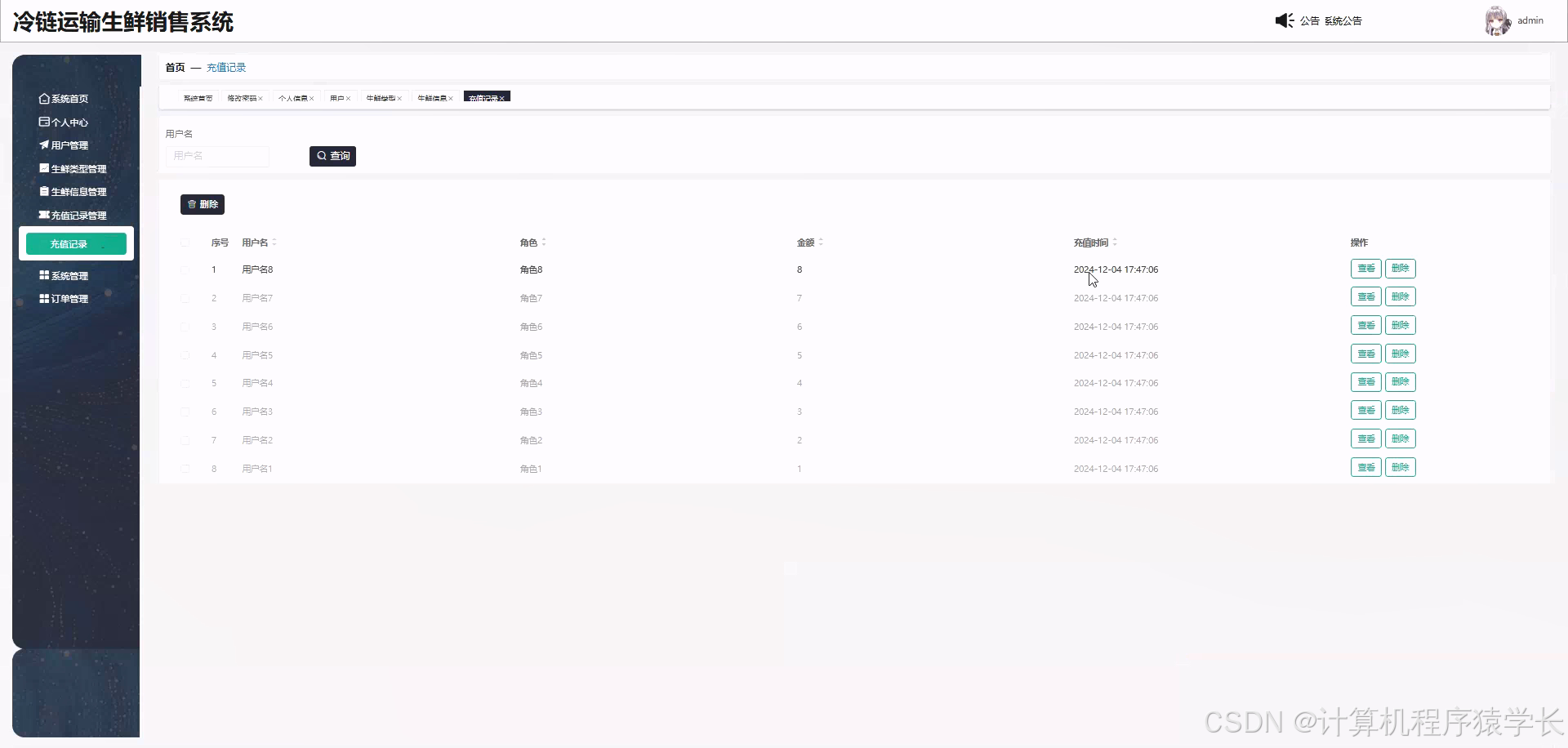1568x748 pixels.
Task: Select the green 充值记录 submenu item
Action: click(76, 243)
